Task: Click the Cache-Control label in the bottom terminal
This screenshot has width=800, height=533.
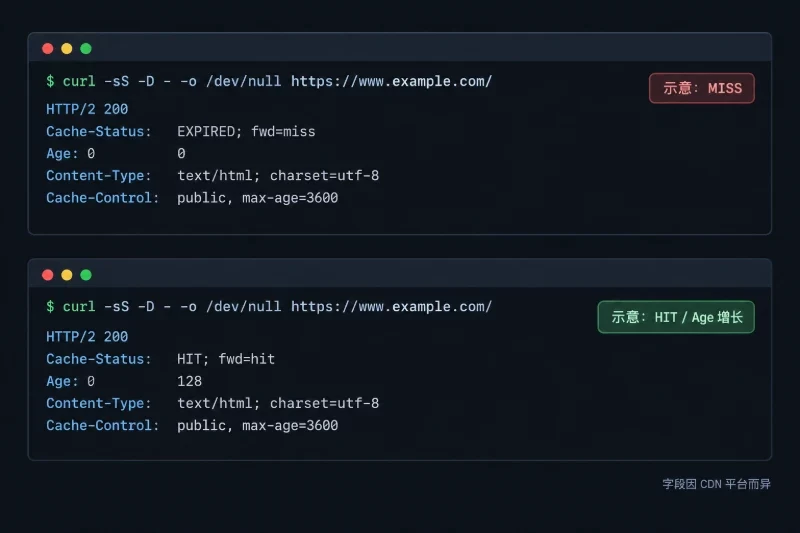Action: 103,425
